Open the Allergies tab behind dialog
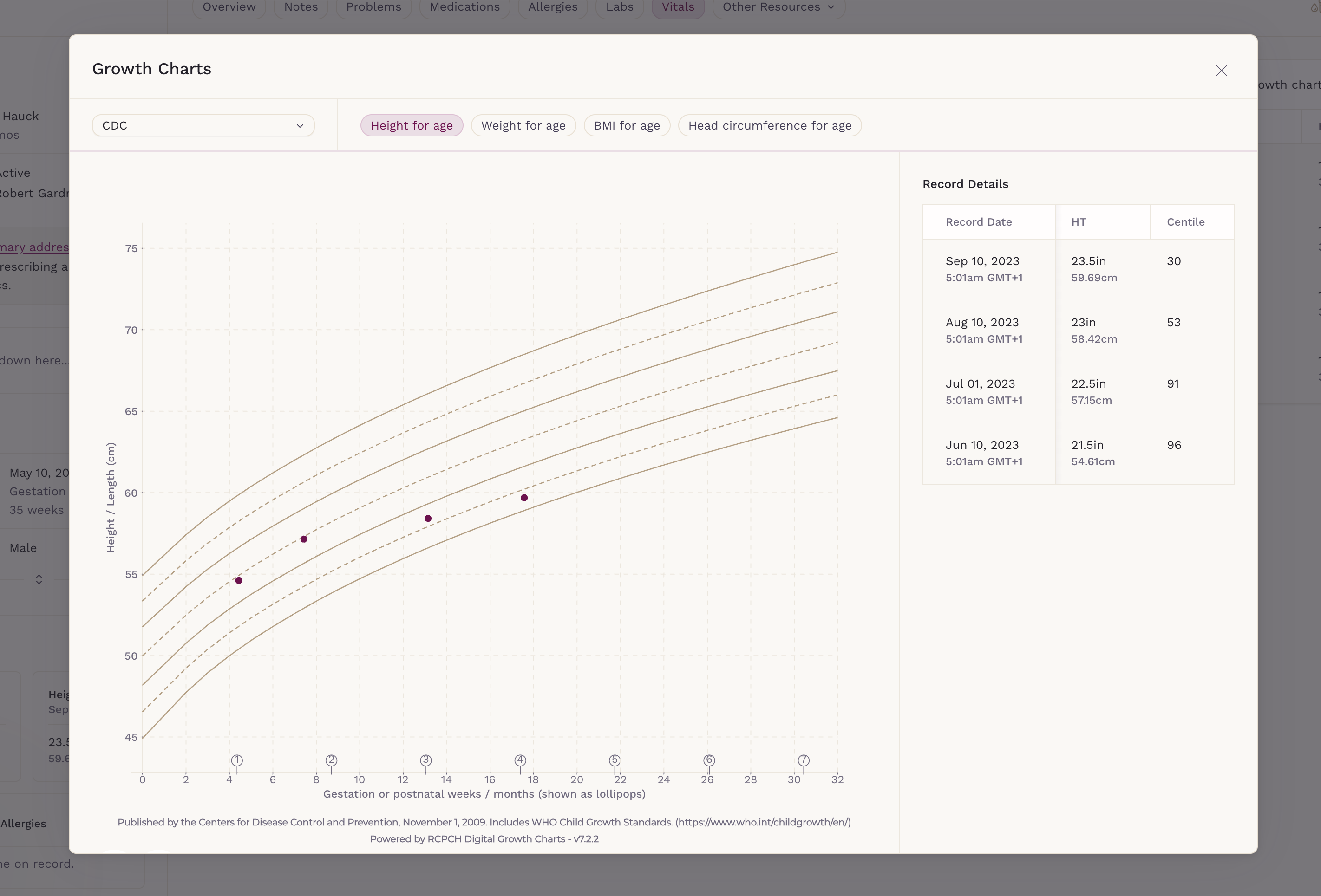 pos(552,7)
